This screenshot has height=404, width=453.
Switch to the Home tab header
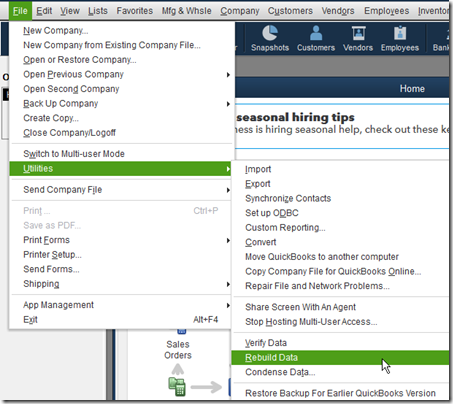[x=412, y=89]
